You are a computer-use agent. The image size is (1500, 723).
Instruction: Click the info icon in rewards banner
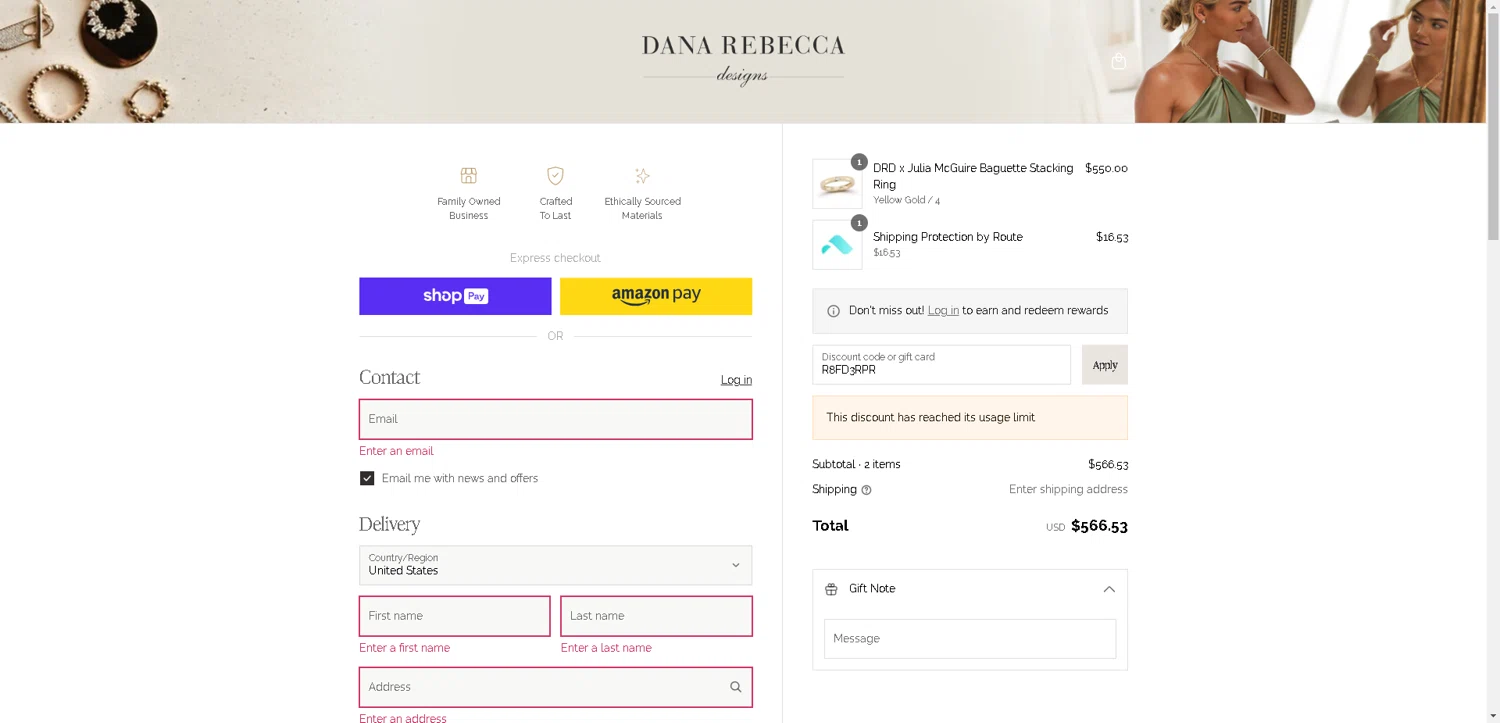point(833,311)
